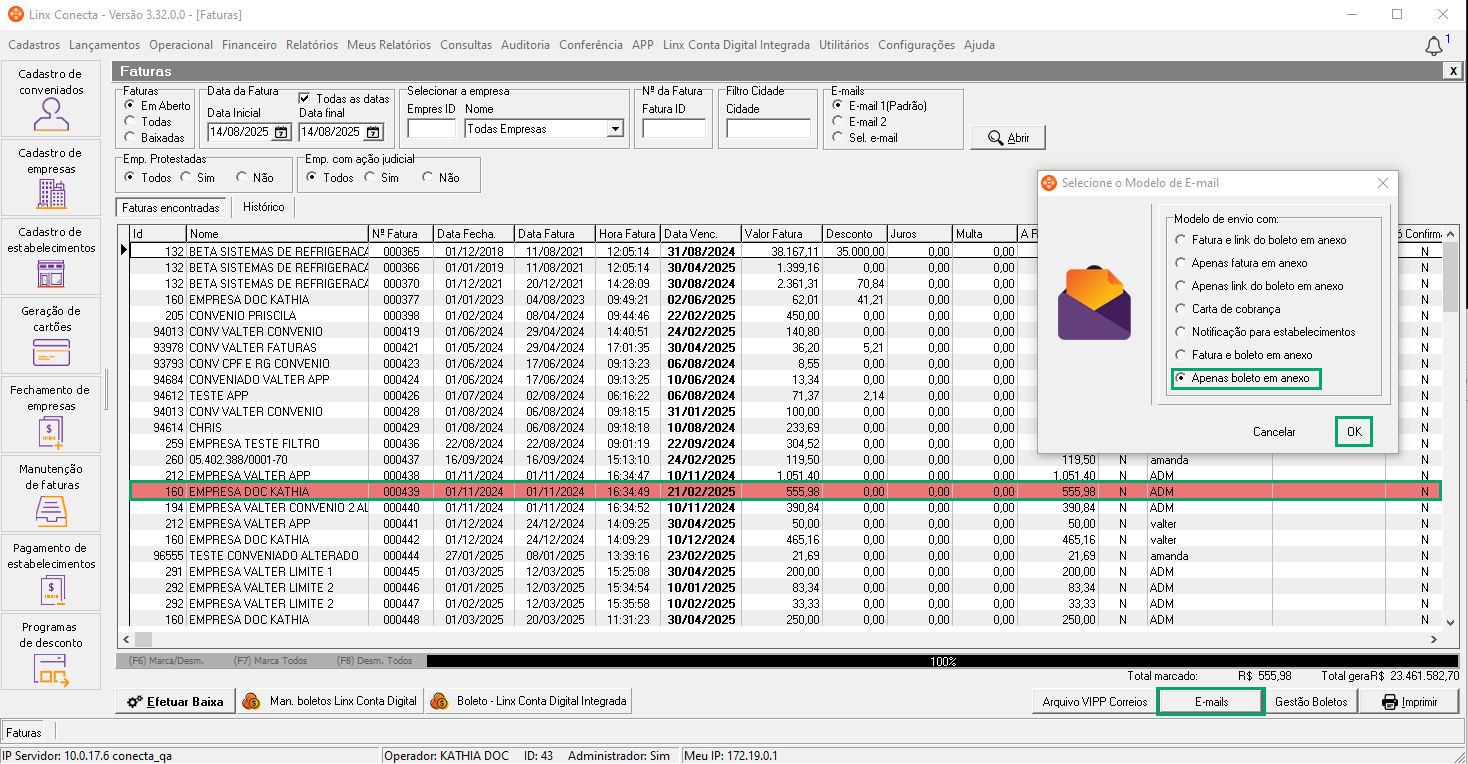The image size is (1468, 764).
Task: Sort by Data Venc. column header
Action: tap(701, 234)
